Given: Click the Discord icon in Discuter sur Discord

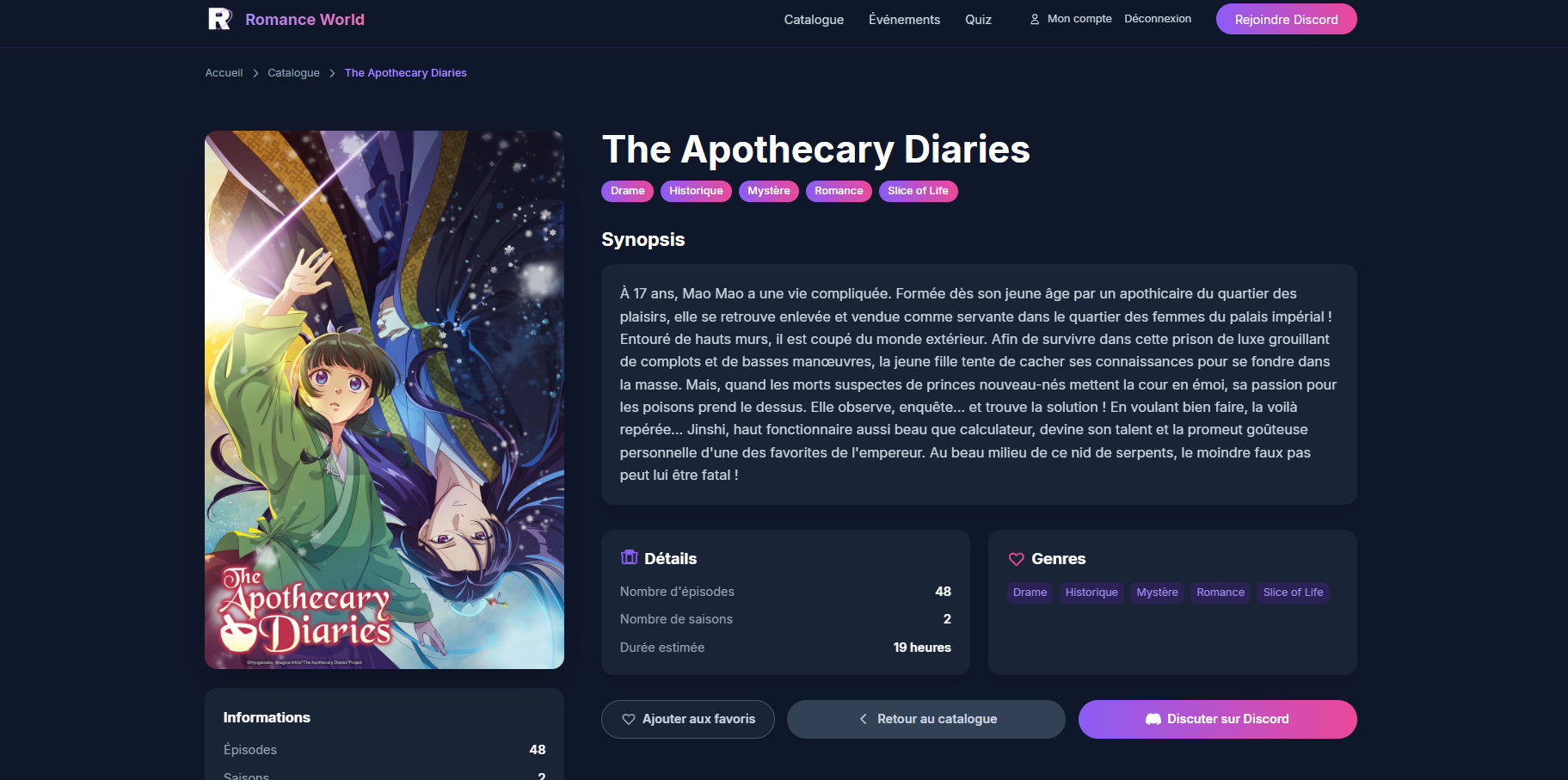Looking at the screenshot, I should pos(1153,719).
